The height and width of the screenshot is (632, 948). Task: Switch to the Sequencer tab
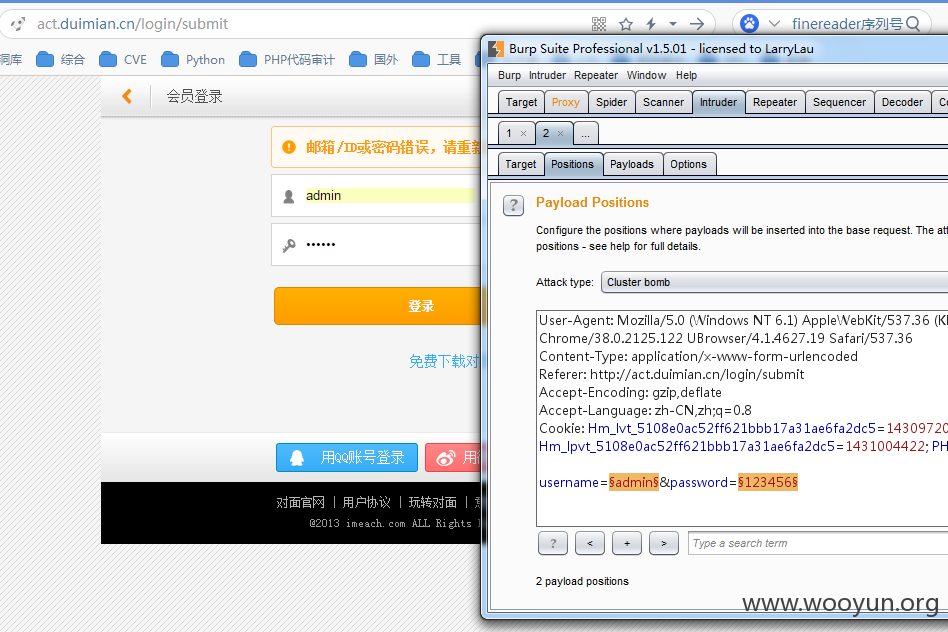coord(839,102)
